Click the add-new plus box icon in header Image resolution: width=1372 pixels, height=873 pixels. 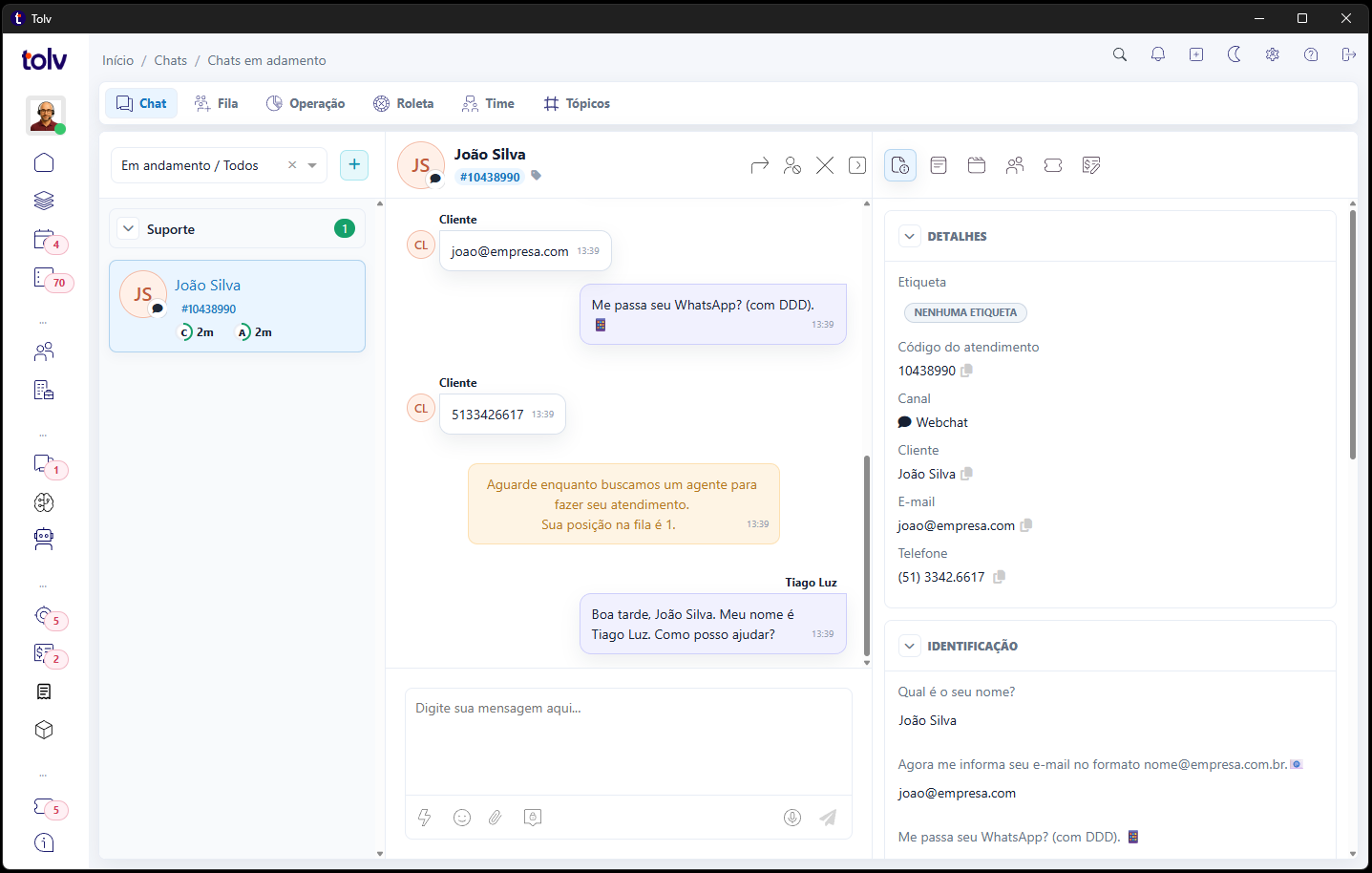1196,54
